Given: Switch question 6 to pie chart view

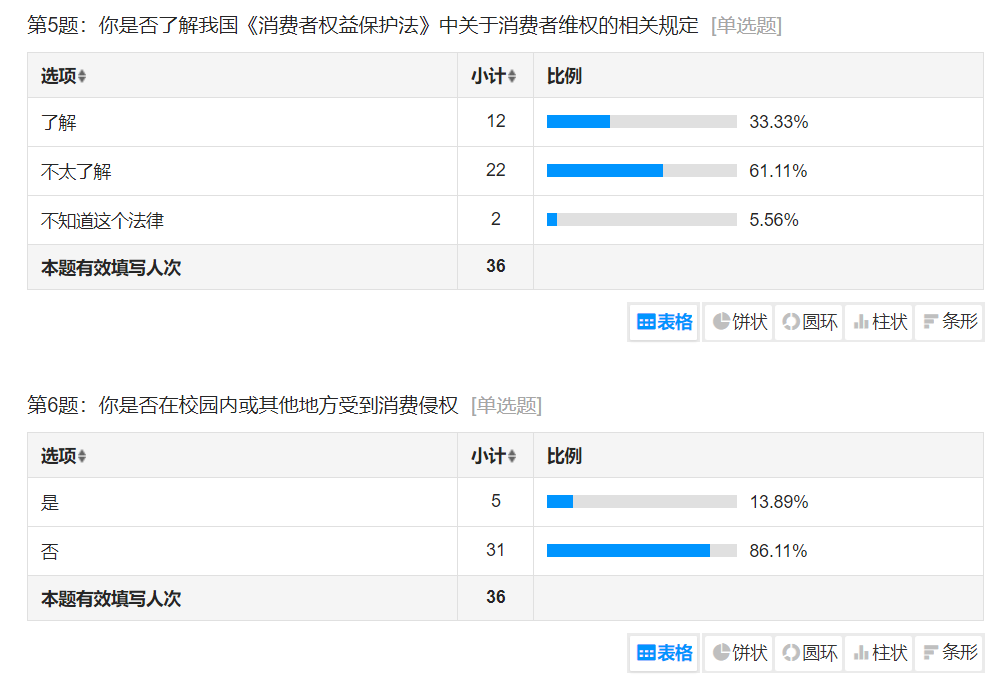Looking at the screenshot, I should 739,653.
